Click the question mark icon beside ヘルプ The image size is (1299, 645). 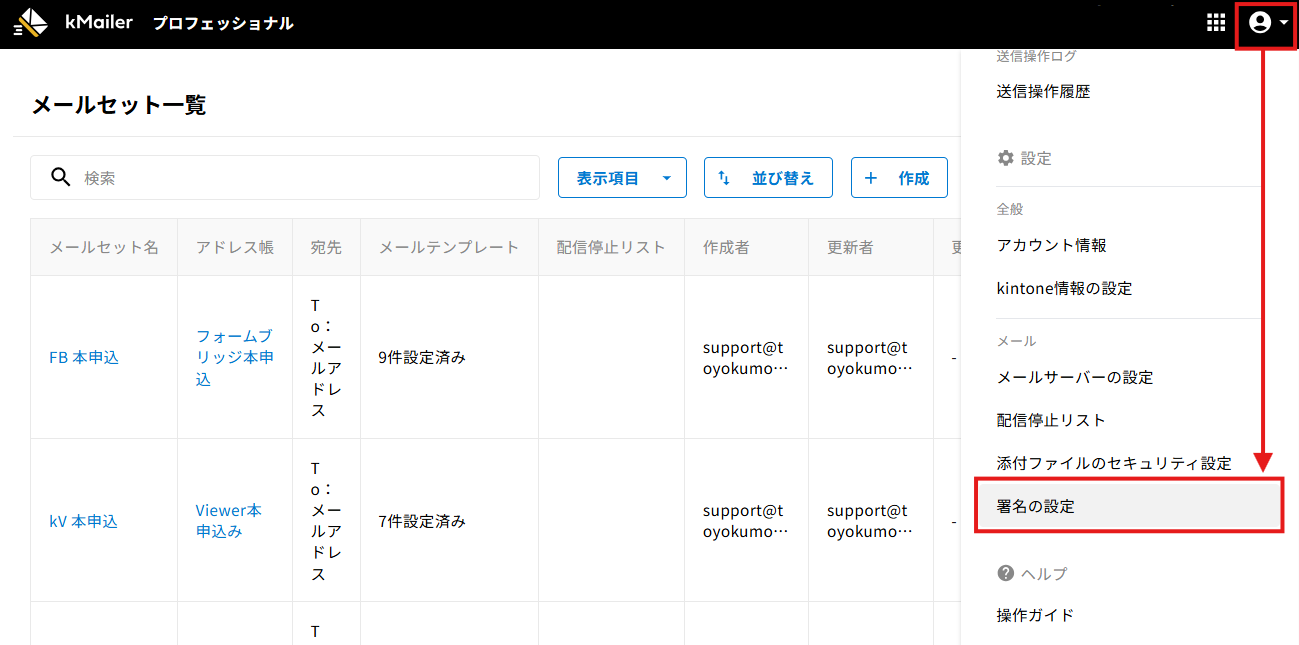pos(1006,573)
